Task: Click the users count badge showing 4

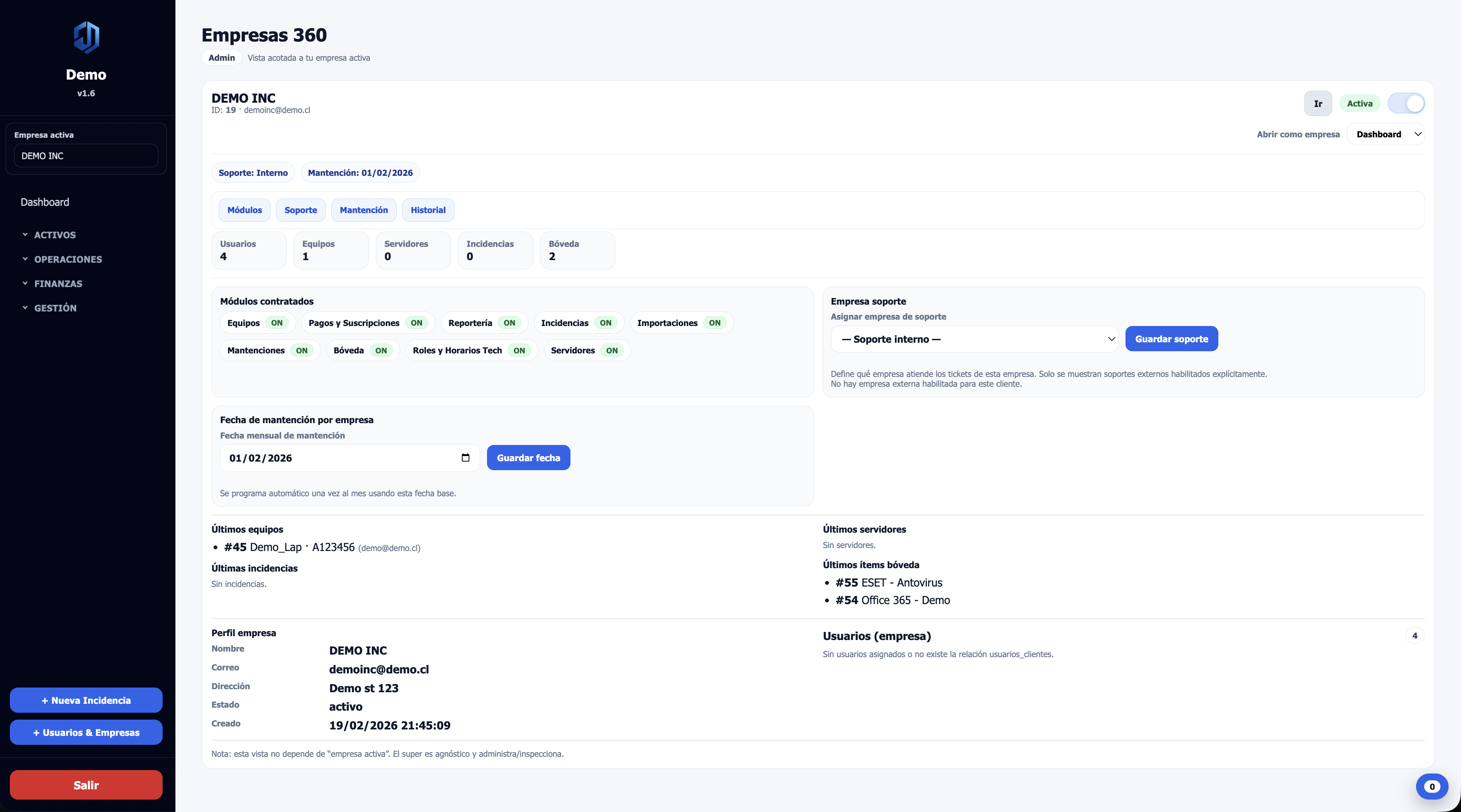Action: coord(1414,636)
